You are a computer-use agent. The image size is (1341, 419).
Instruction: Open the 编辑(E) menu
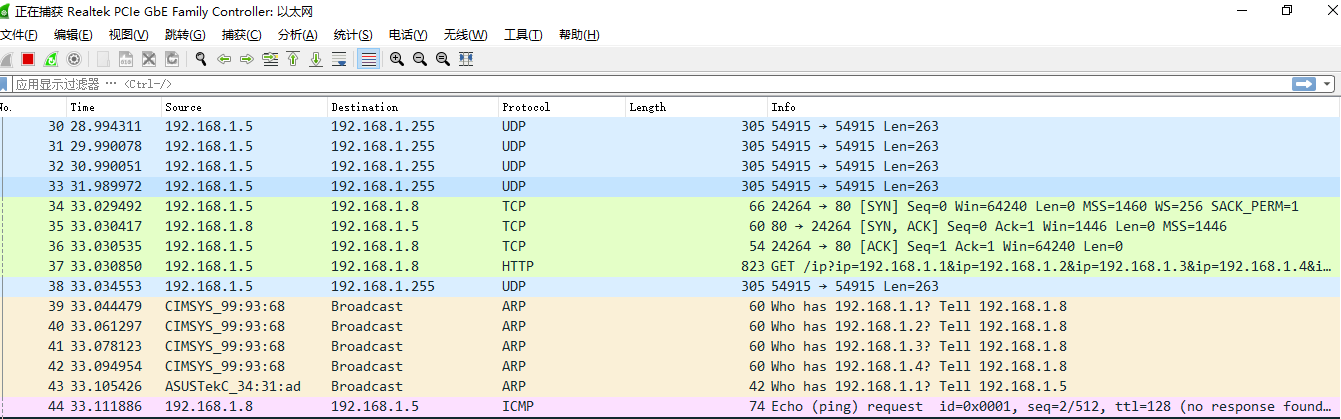73,35
